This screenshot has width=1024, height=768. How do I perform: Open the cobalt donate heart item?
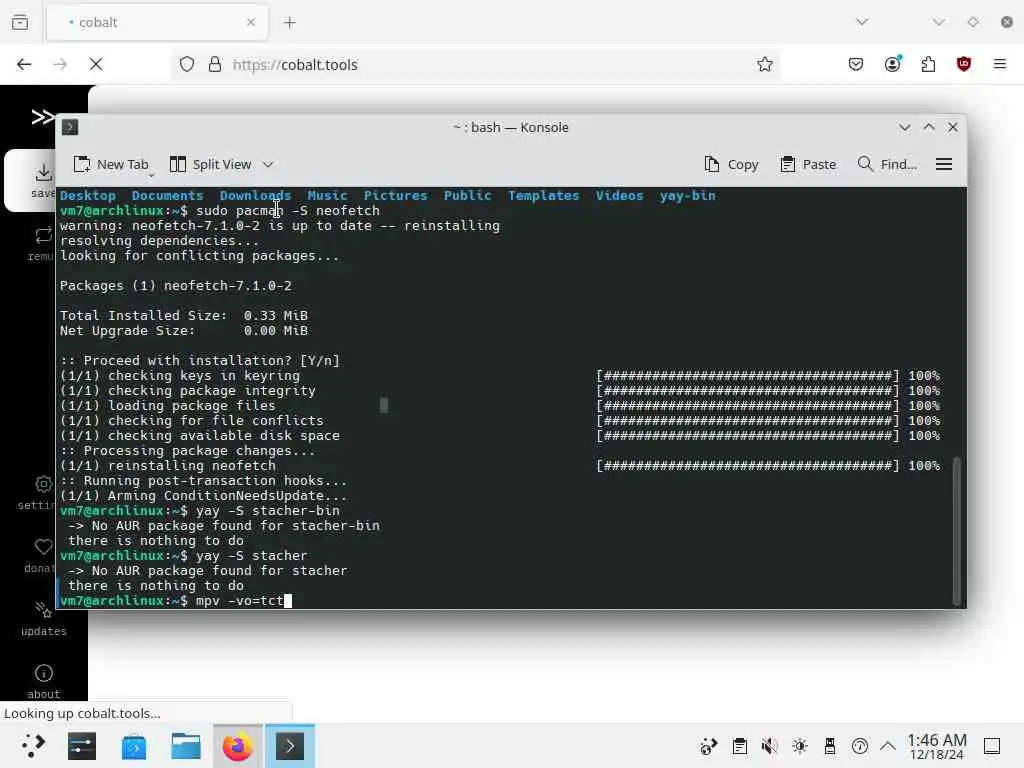pos(40,556)
